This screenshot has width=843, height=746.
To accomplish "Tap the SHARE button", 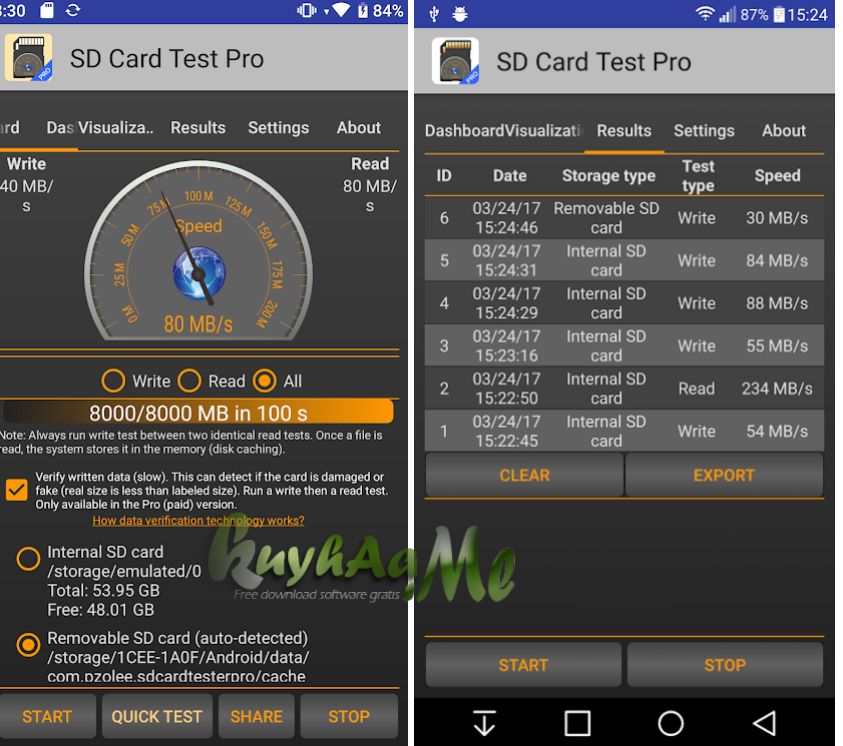I will (256, 716).
